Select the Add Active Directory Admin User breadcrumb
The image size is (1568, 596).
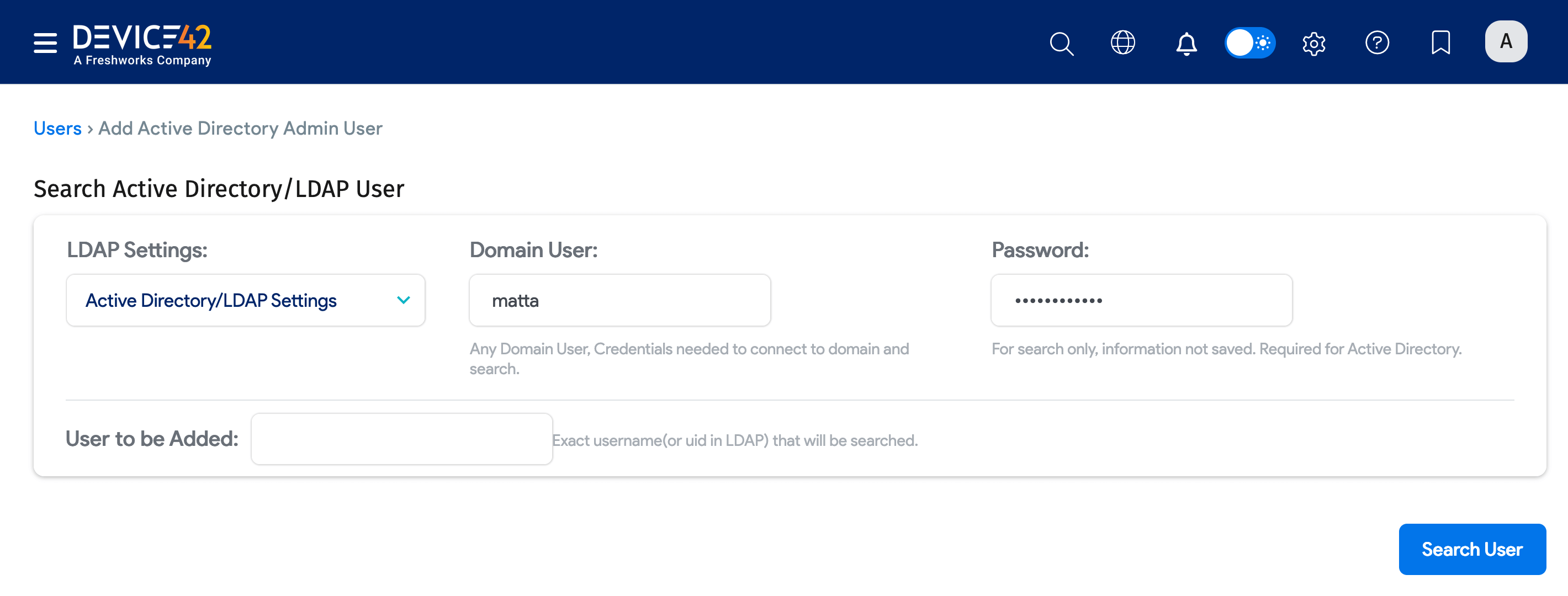pos(240,129)
